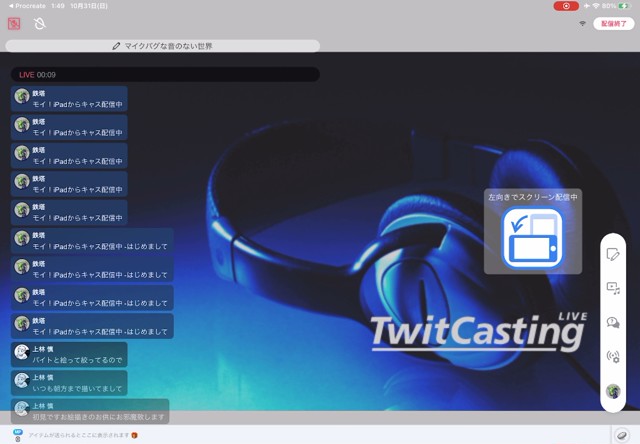
Task: Edit the broadcast title マイクバグな音のない世界
Action: [162, 46]
